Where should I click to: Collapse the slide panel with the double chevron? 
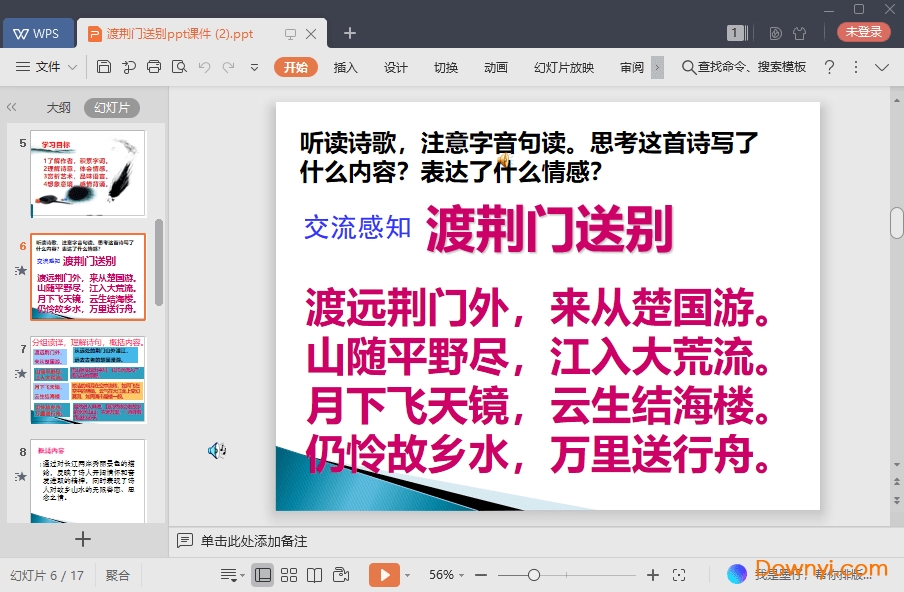[12, 107]
